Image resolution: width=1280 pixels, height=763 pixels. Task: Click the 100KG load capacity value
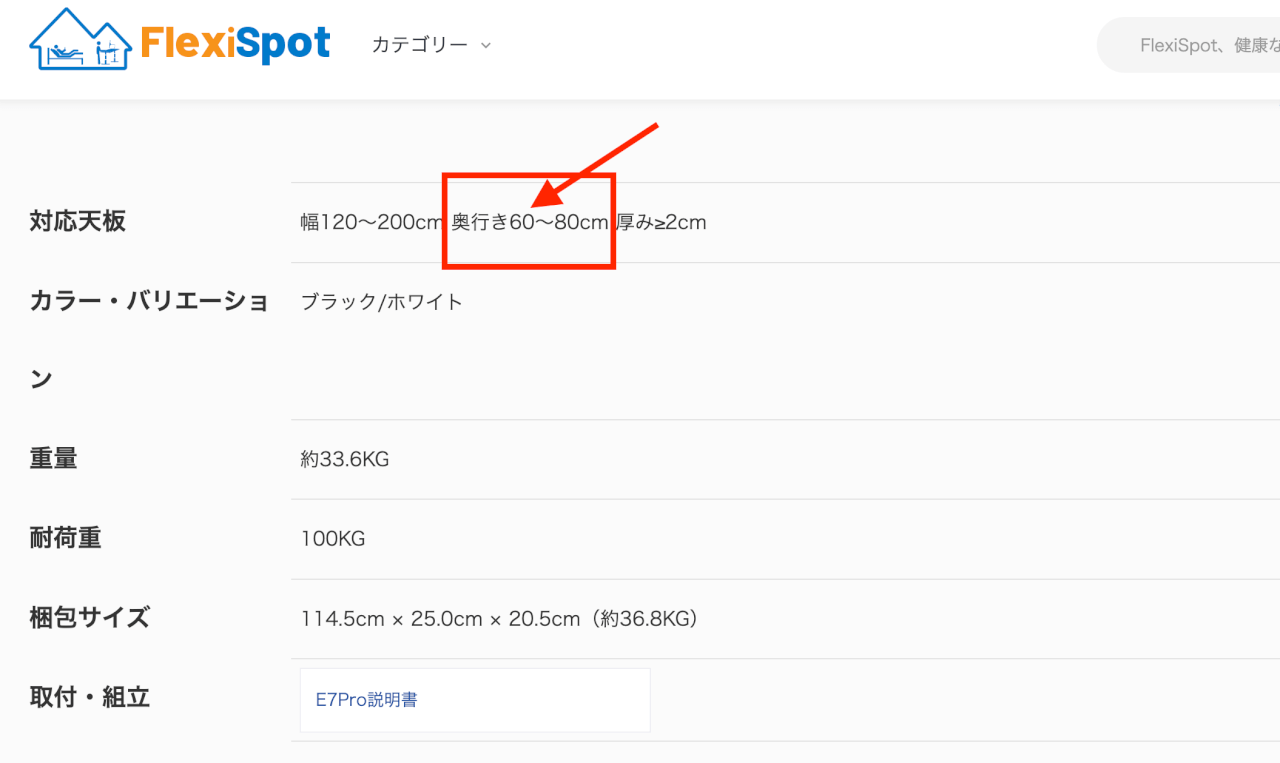pos(333,539)
